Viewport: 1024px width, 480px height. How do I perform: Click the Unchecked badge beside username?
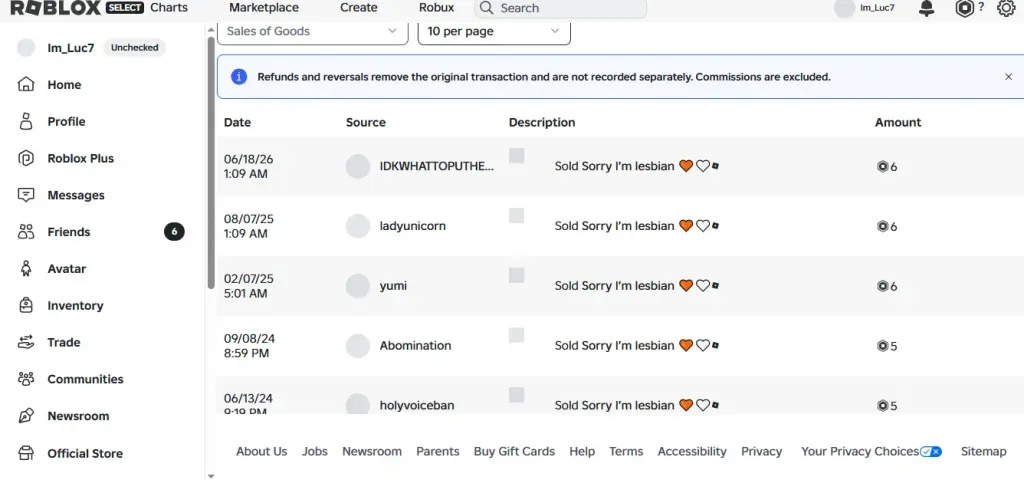click(135, 48)
